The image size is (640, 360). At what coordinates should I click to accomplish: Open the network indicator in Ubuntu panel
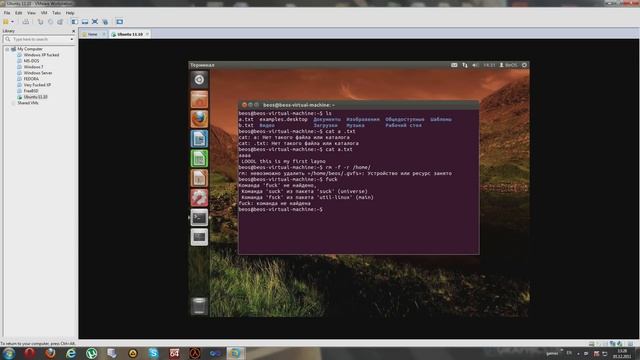coord(464,65)
